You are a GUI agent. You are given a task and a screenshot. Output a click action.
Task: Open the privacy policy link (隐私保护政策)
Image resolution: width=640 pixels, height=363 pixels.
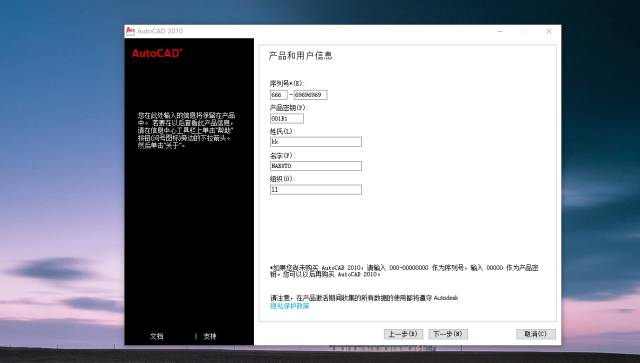tap(289, 306)
